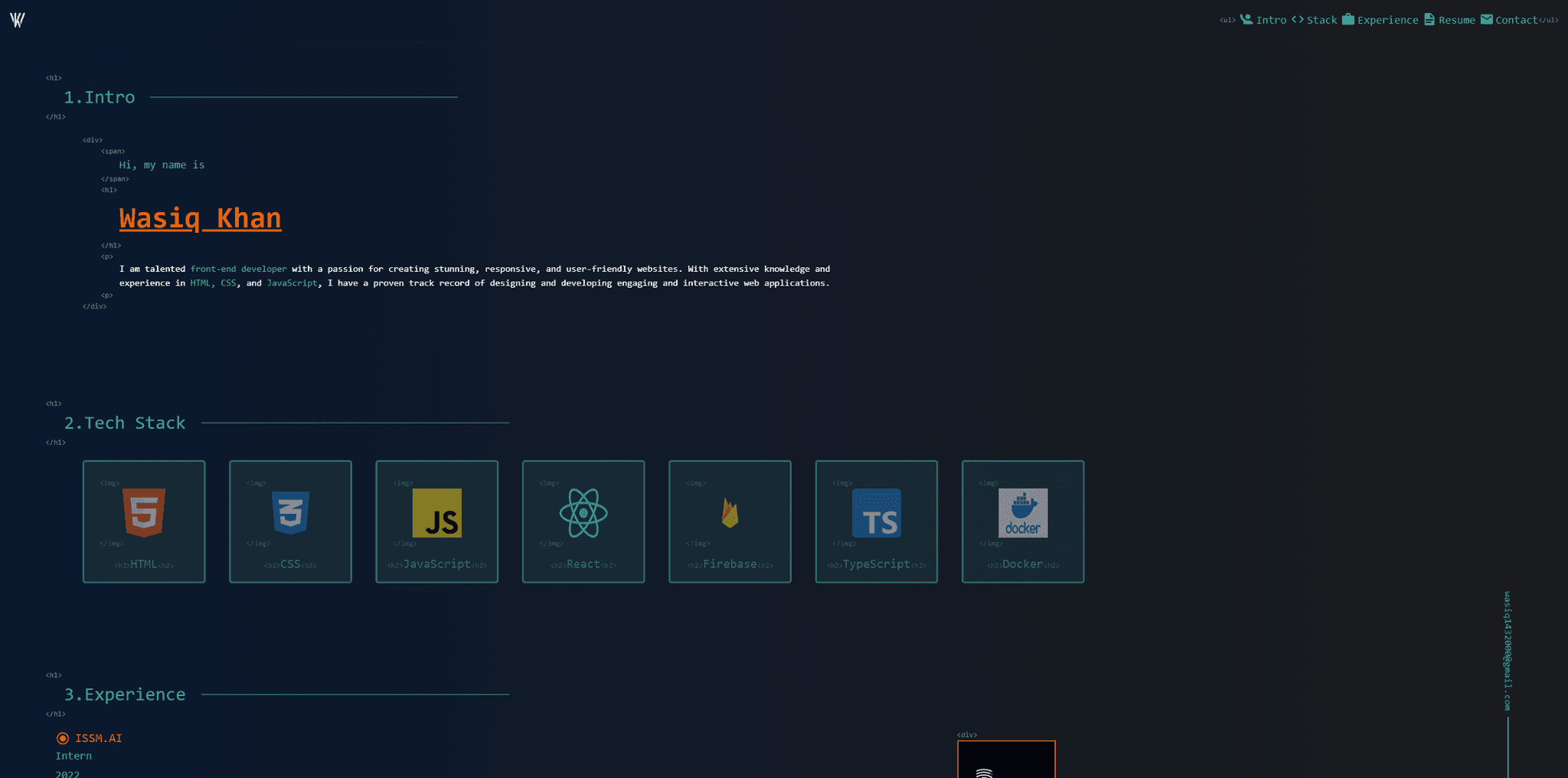Open the Intro section from the navbar
The image size is (1568, 778).
[x=1272, y=18]
